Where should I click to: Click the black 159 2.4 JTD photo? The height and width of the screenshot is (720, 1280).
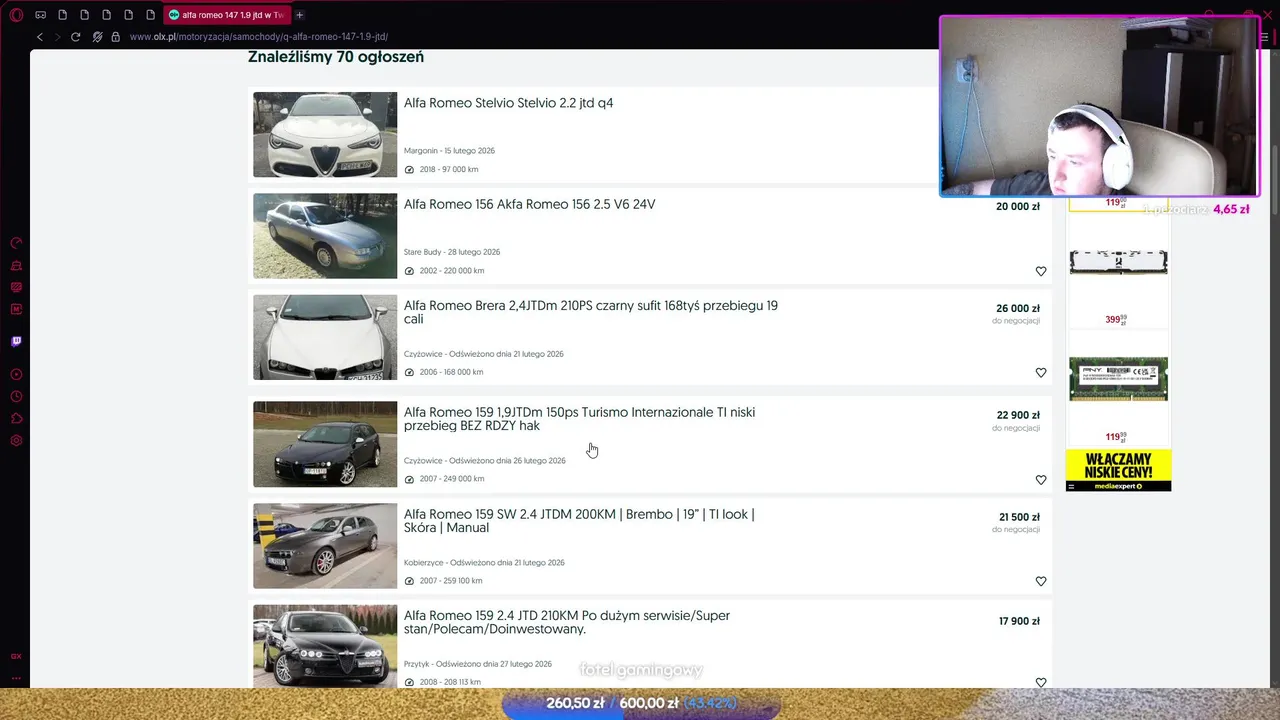(325, 646)
